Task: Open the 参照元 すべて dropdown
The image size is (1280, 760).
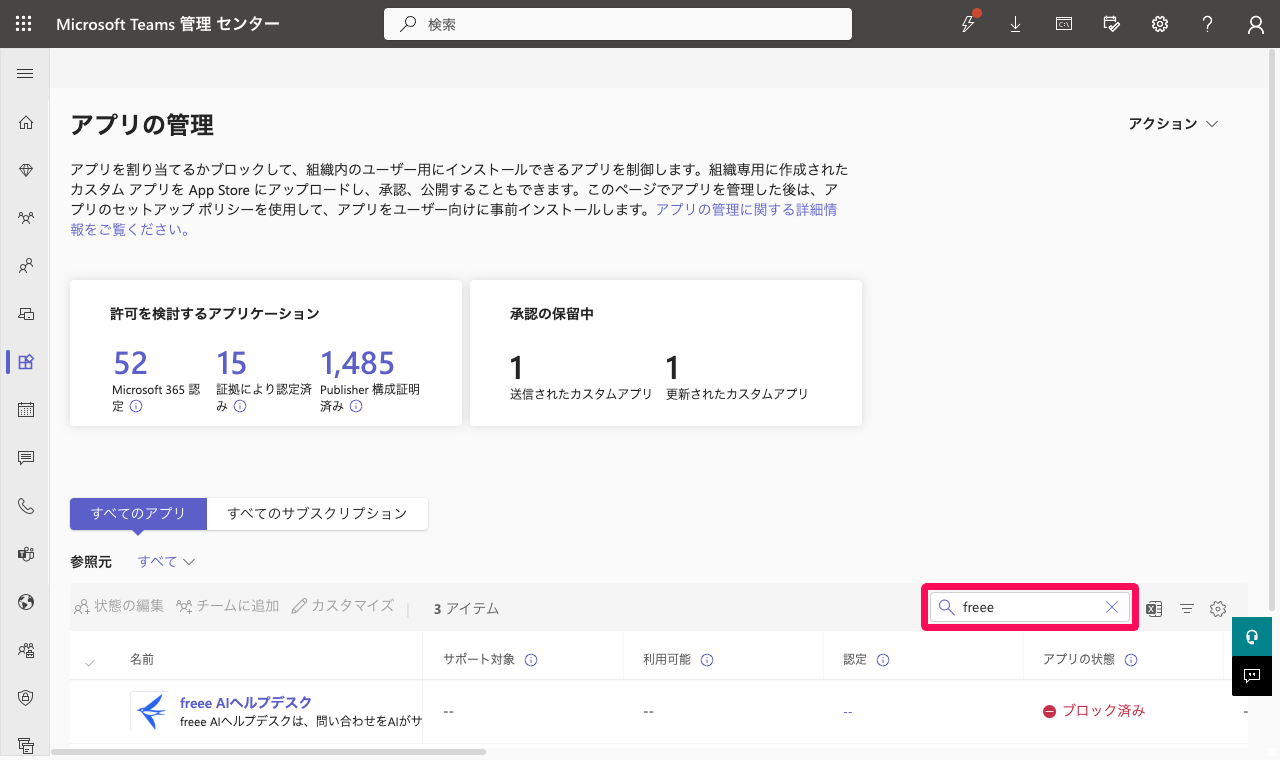Action: tap(166, 562)
